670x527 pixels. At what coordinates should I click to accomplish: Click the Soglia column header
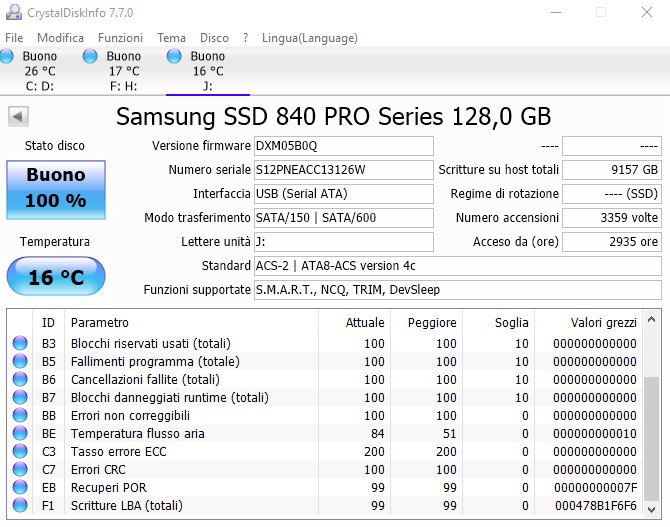click(x=499, y=323)
